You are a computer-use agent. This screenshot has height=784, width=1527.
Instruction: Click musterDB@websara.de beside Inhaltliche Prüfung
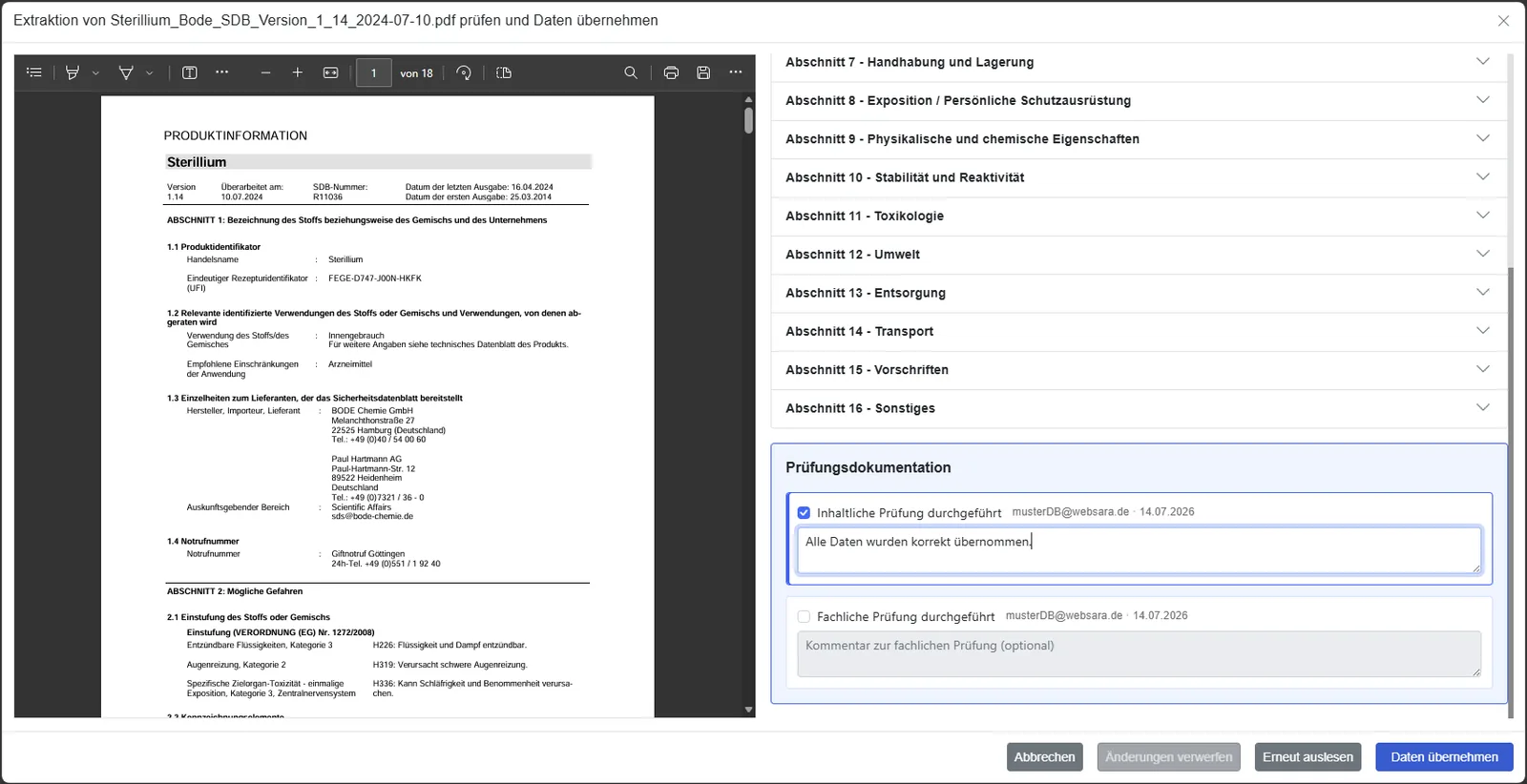1071,512
